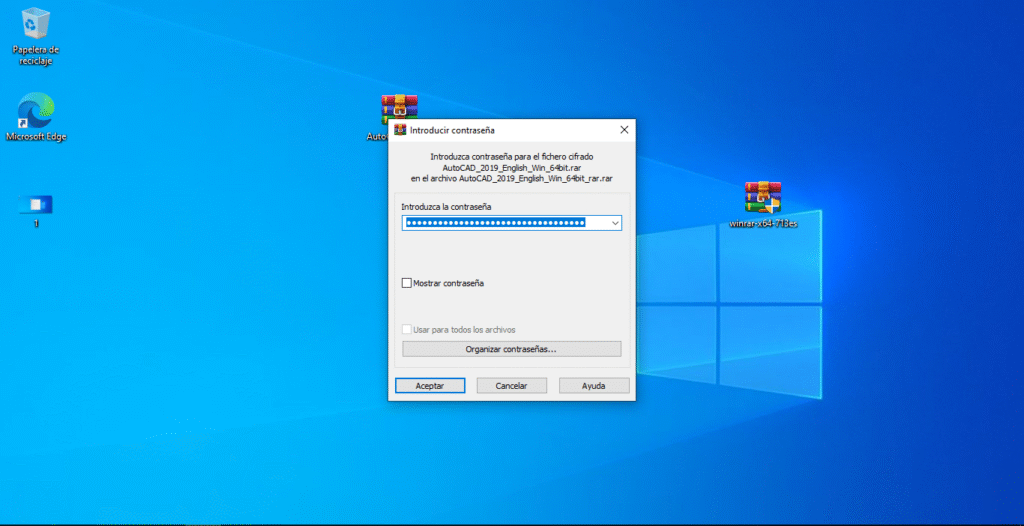The width and height of the screenshot is (1024, 526).
Task: Click the Introduzca la contraseña label
Action: pos(446,206)
